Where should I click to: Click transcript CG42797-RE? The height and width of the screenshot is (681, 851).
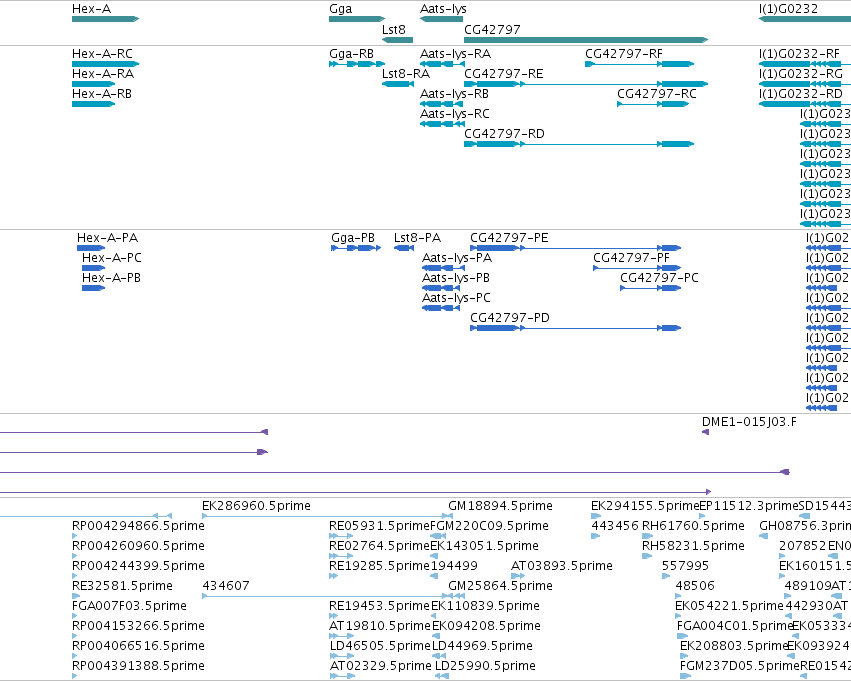(x=586, y=84)
